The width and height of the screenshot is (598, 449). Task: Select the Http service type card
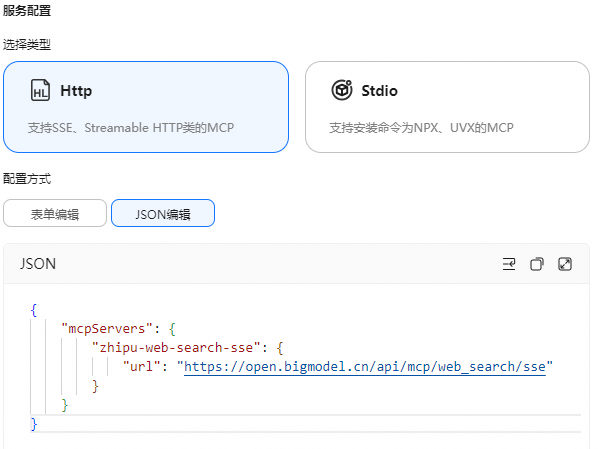[x=146, y=107]
